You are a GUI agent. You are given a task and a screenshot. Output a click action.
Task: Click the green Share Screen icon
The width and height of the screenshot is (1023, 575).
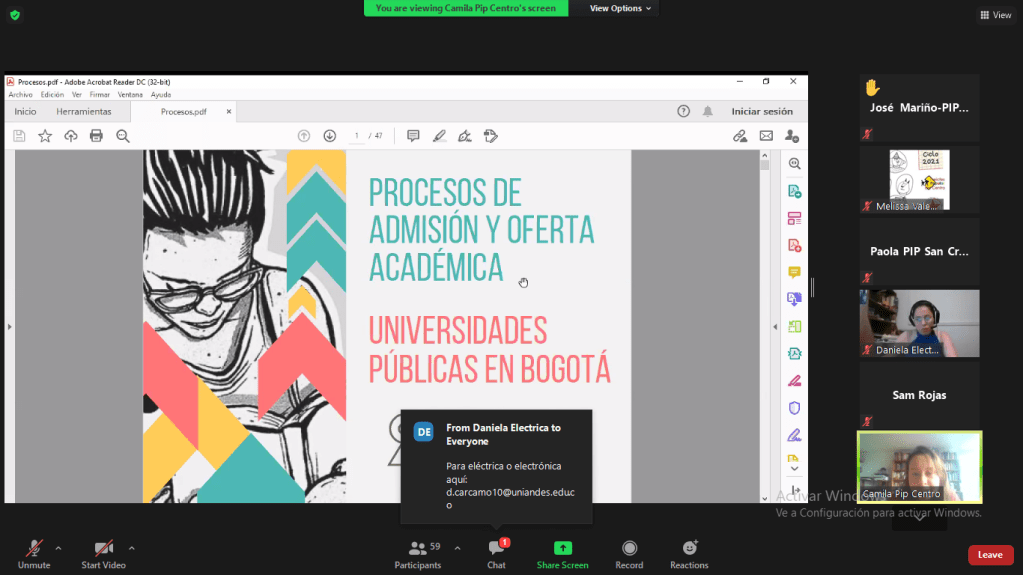point(562,548)
